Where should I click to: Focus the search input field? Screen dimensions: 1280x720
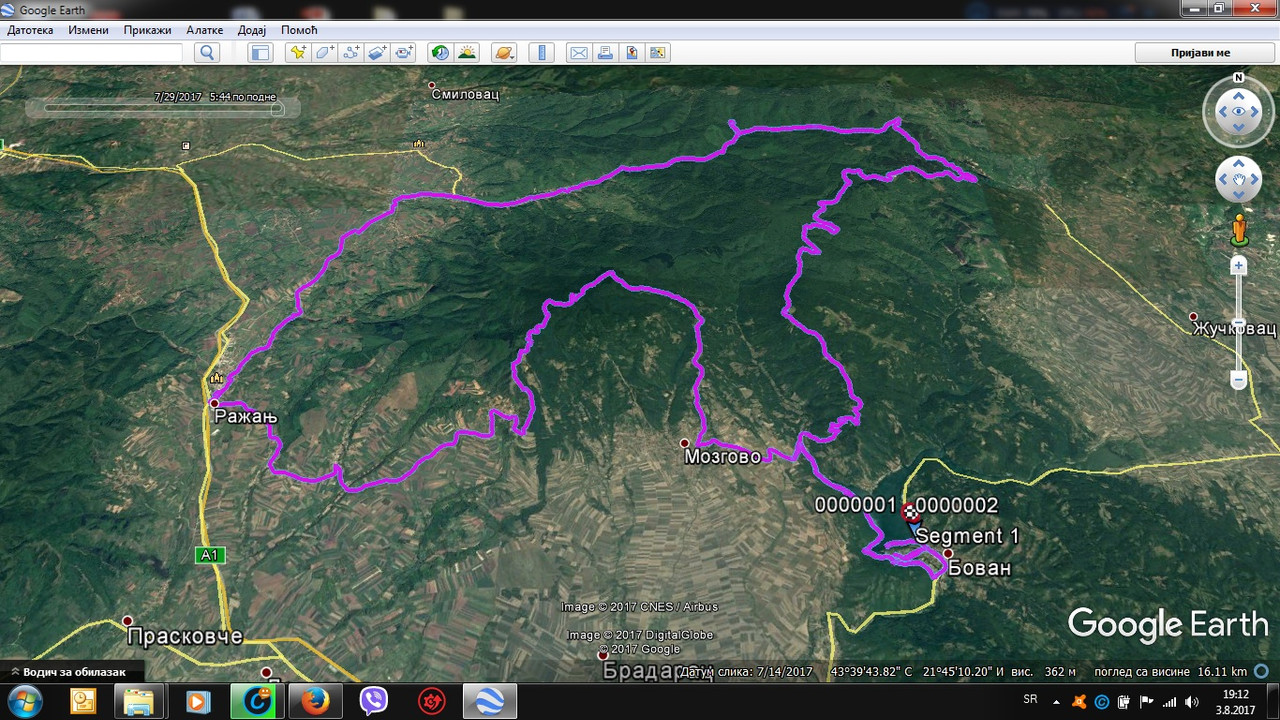click(x=92, y=53)
